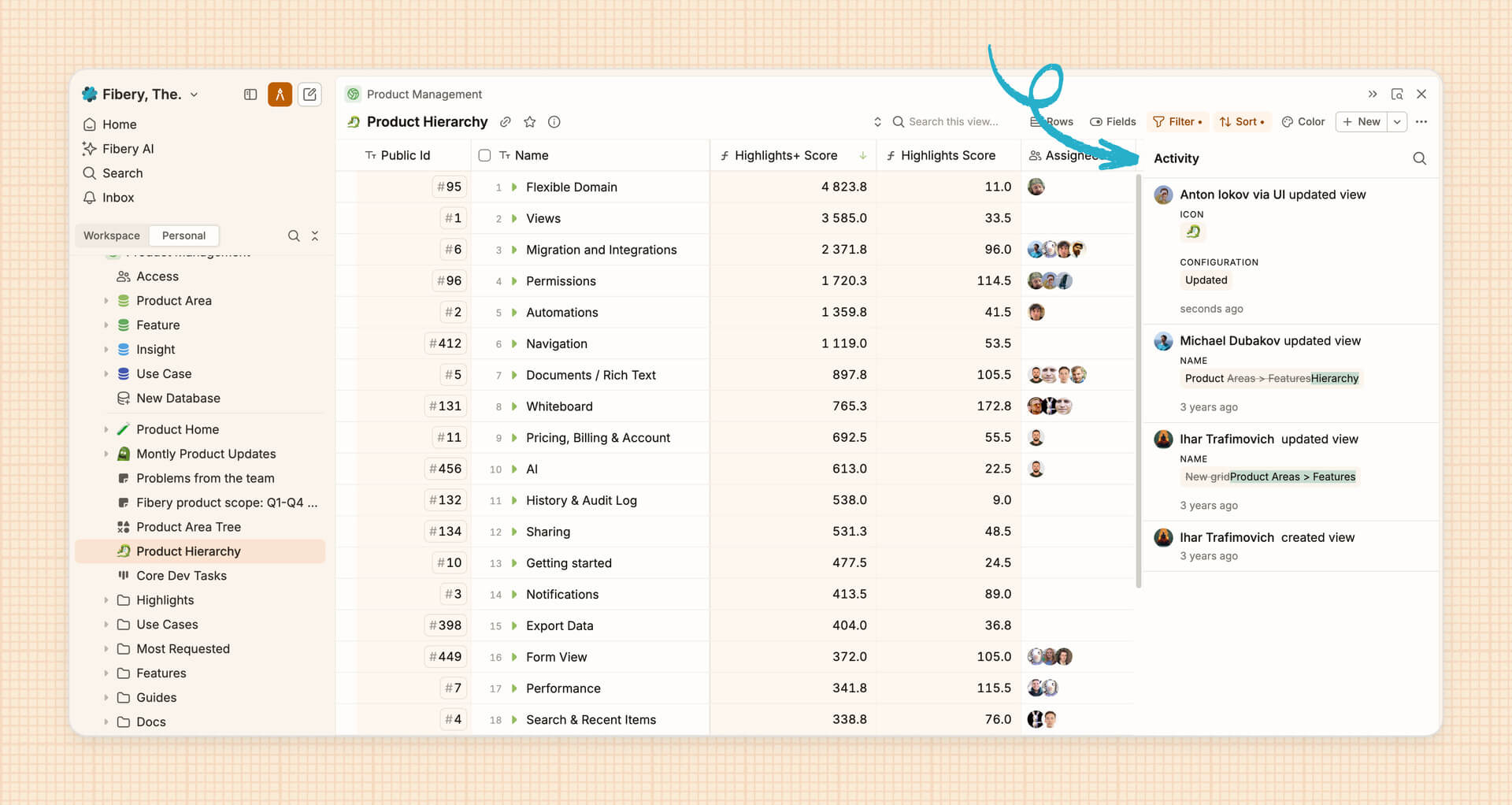Viewport: 1512px width, 805px height.
Task: Click the compose new item icon
Action: [x=310, y=95]
